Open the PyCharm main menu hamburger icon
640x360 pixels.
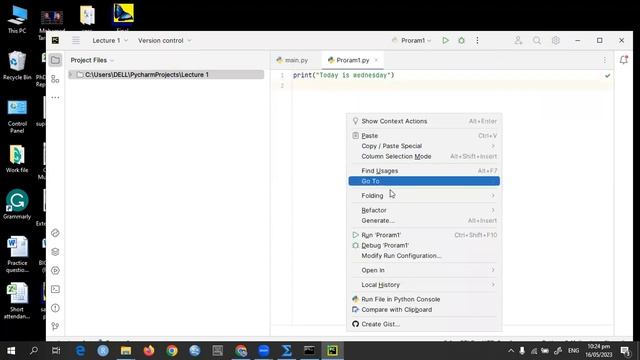(76, 40)
